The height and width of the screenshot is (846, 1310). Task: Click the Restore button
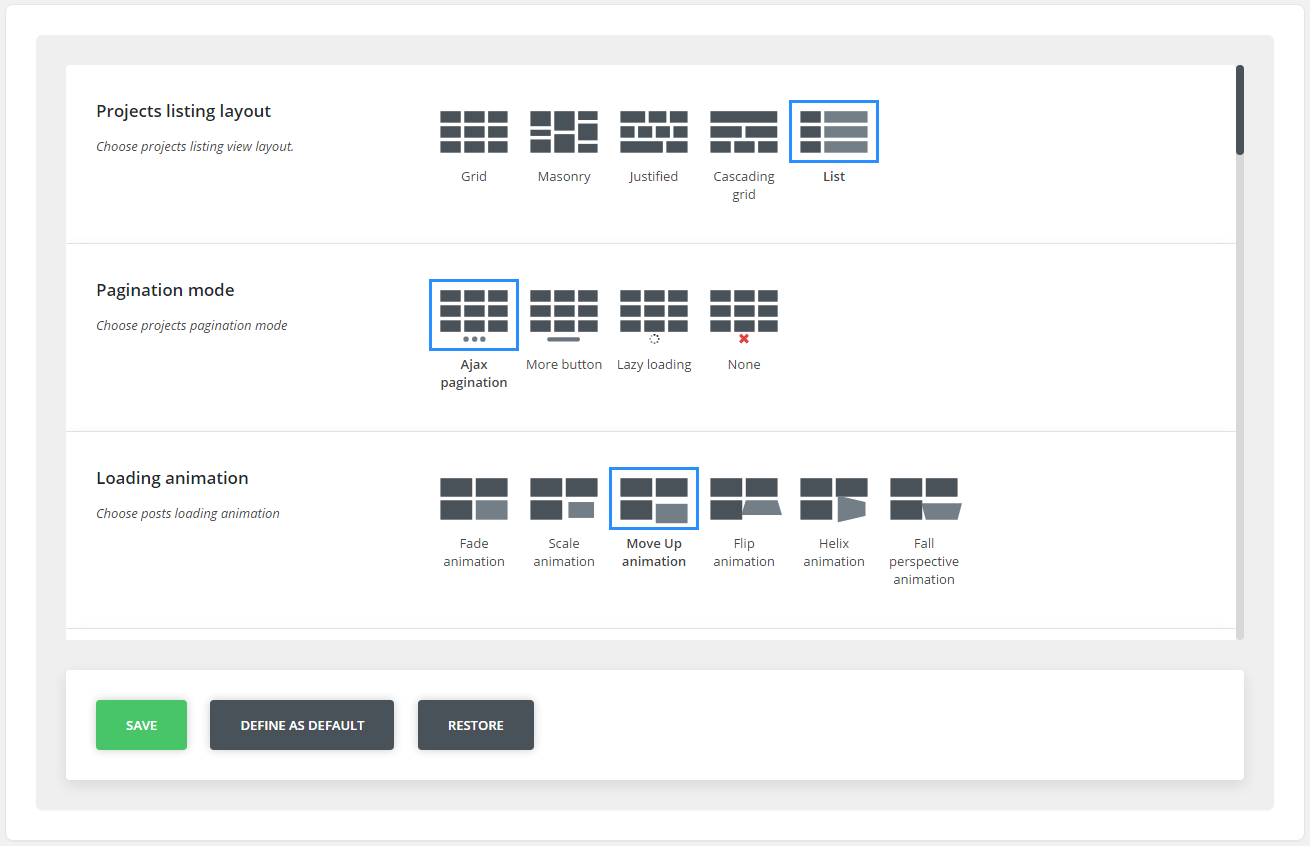pos(476,725)
